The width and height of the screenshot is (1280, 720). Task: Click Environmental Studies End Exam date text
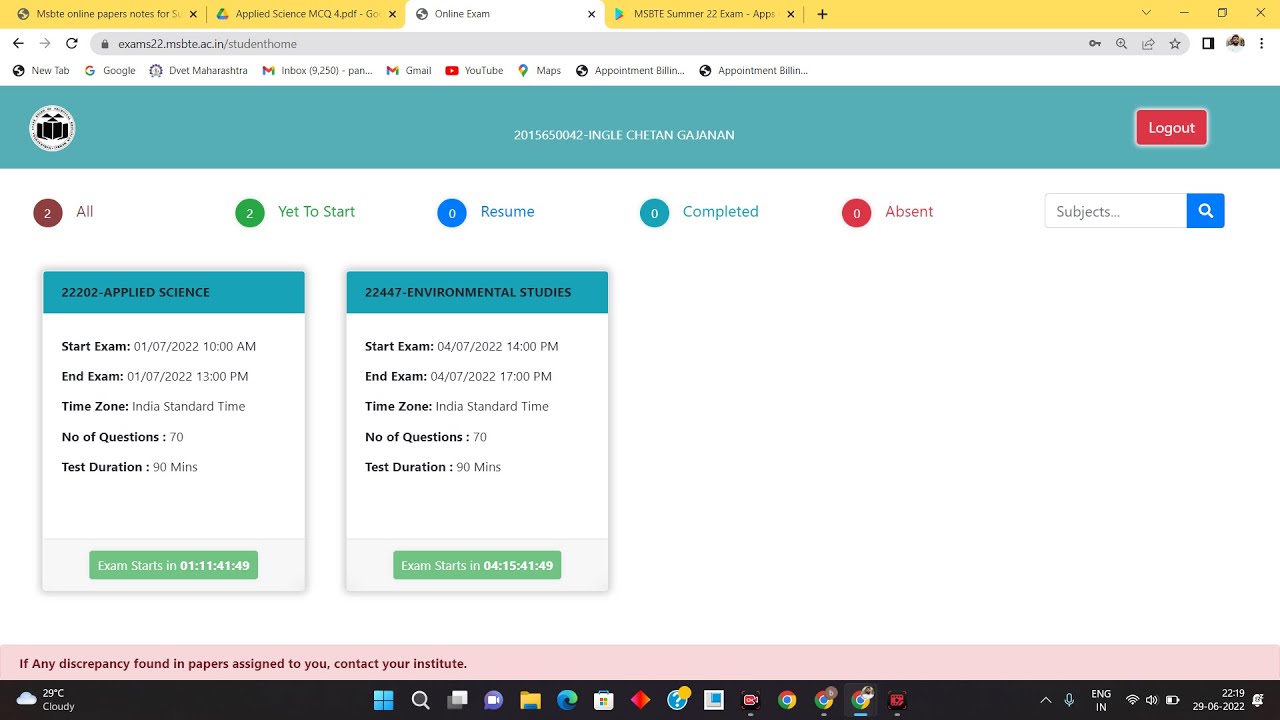click(x=491, y=376)
